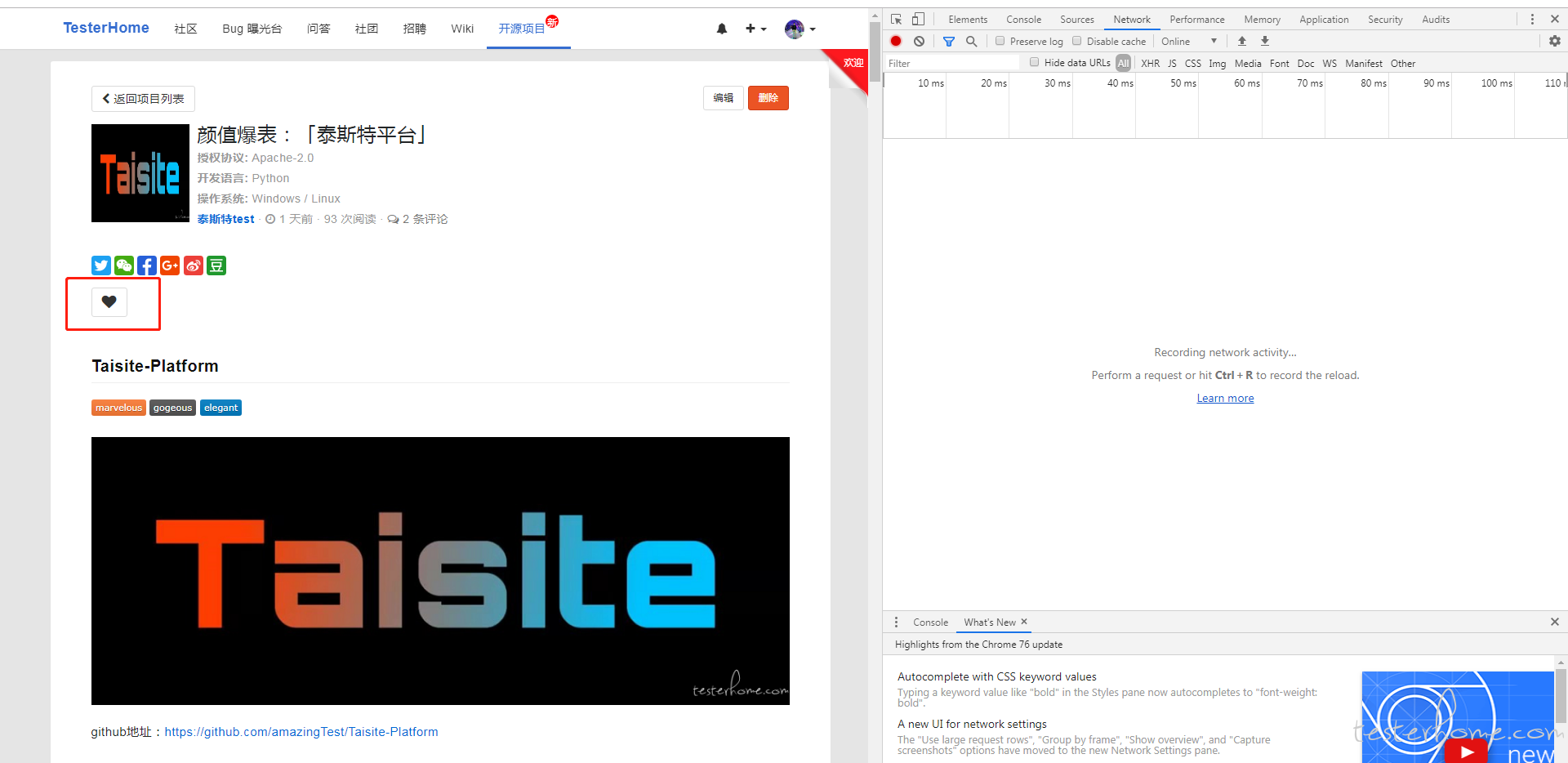Enable the Preserve log checkbox
The height and width of the screenshot is (763, 1568).
[1000, 41]
